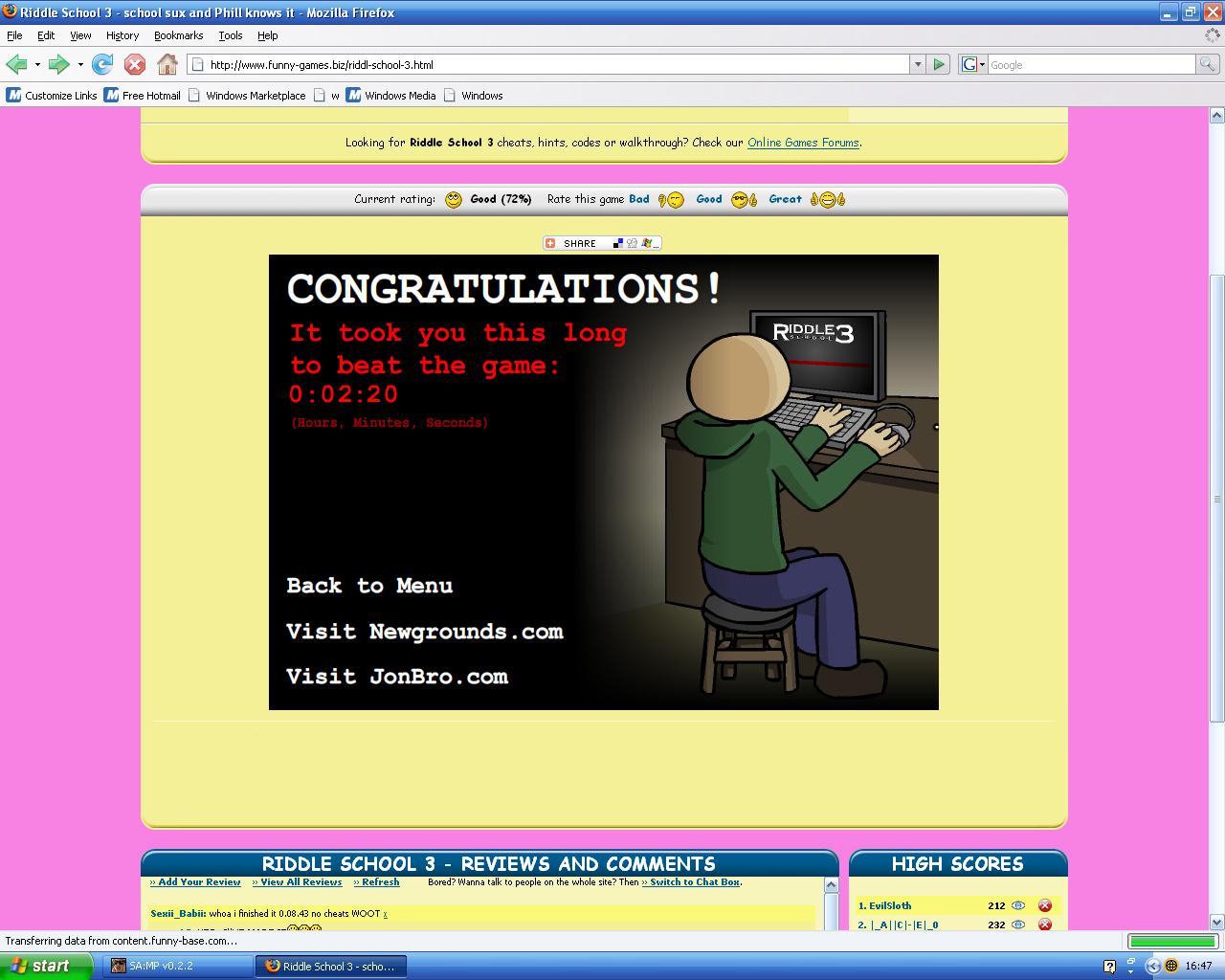Expand hidden system tray icons arrow

(1153, 966)
